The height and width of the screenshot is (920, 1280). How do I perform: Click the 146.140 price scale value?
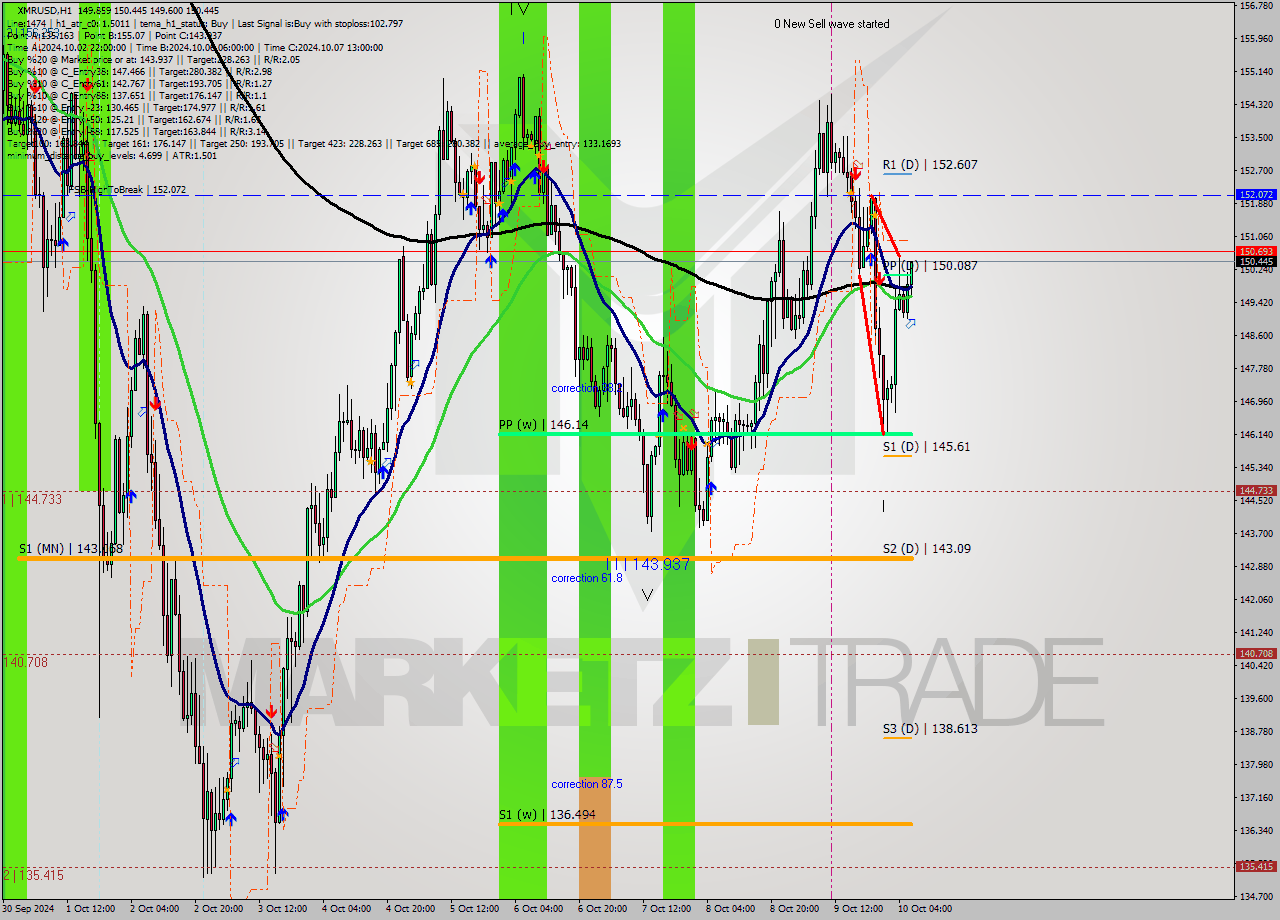point(1256,435)
